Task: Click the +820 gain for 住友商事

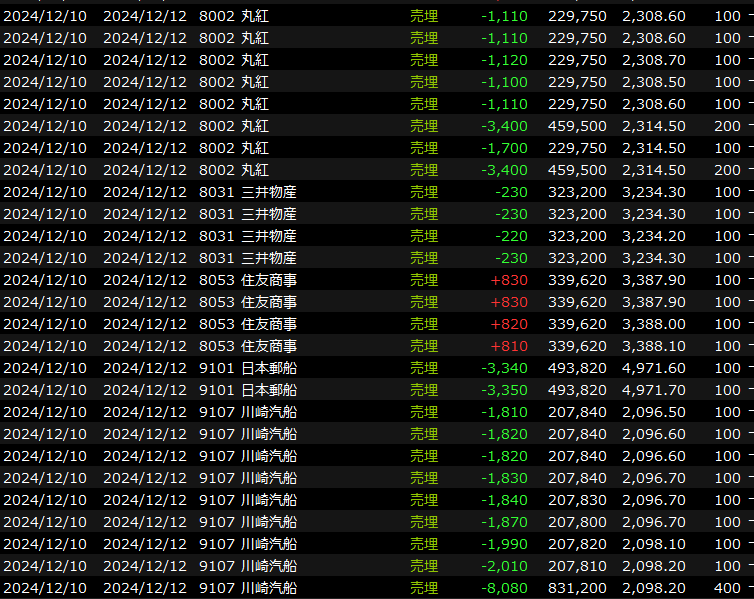Action: (x=508, y=324)
